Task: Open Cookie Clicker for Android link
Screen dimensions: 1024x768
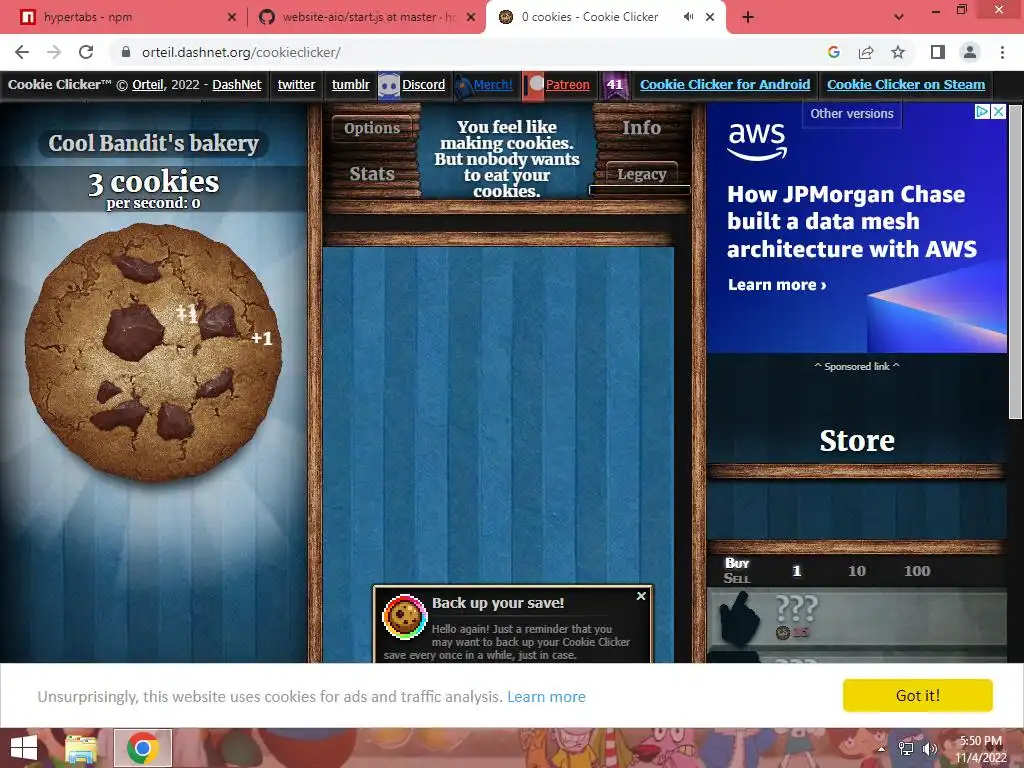Action: [x=725, y=85]
